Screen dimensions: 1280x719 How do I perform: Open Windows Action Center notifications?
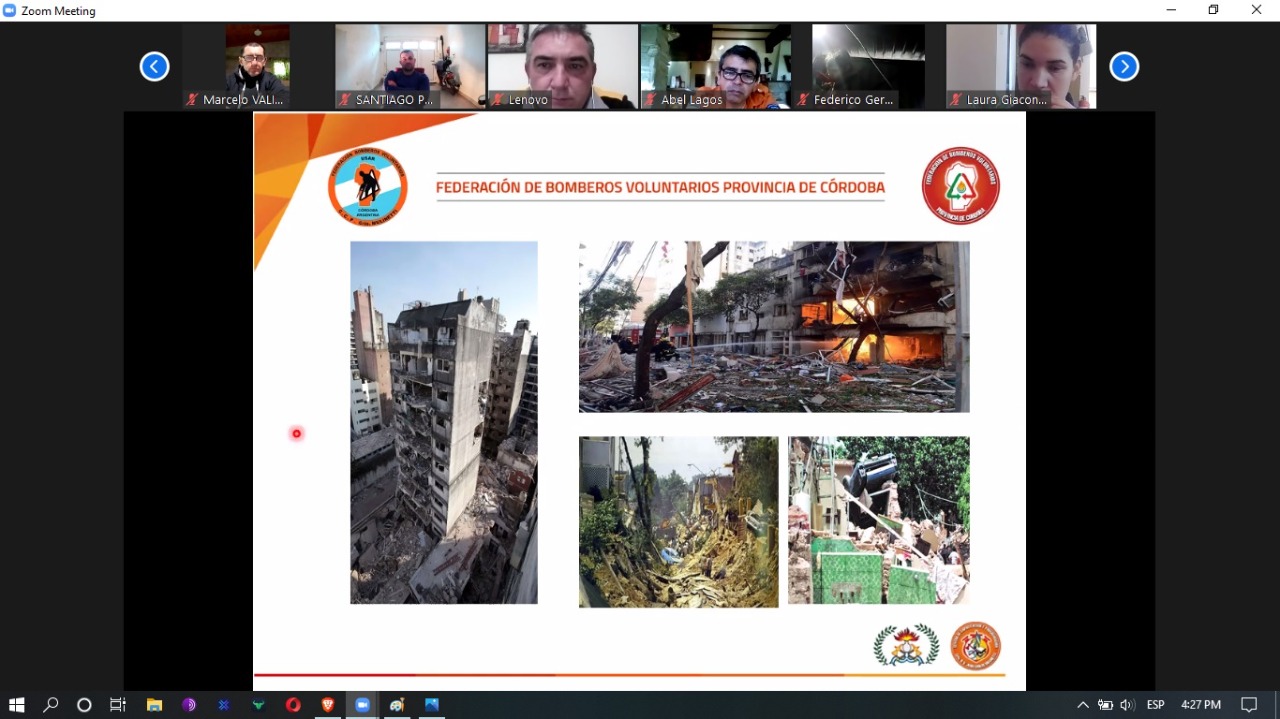(1249, 705)
